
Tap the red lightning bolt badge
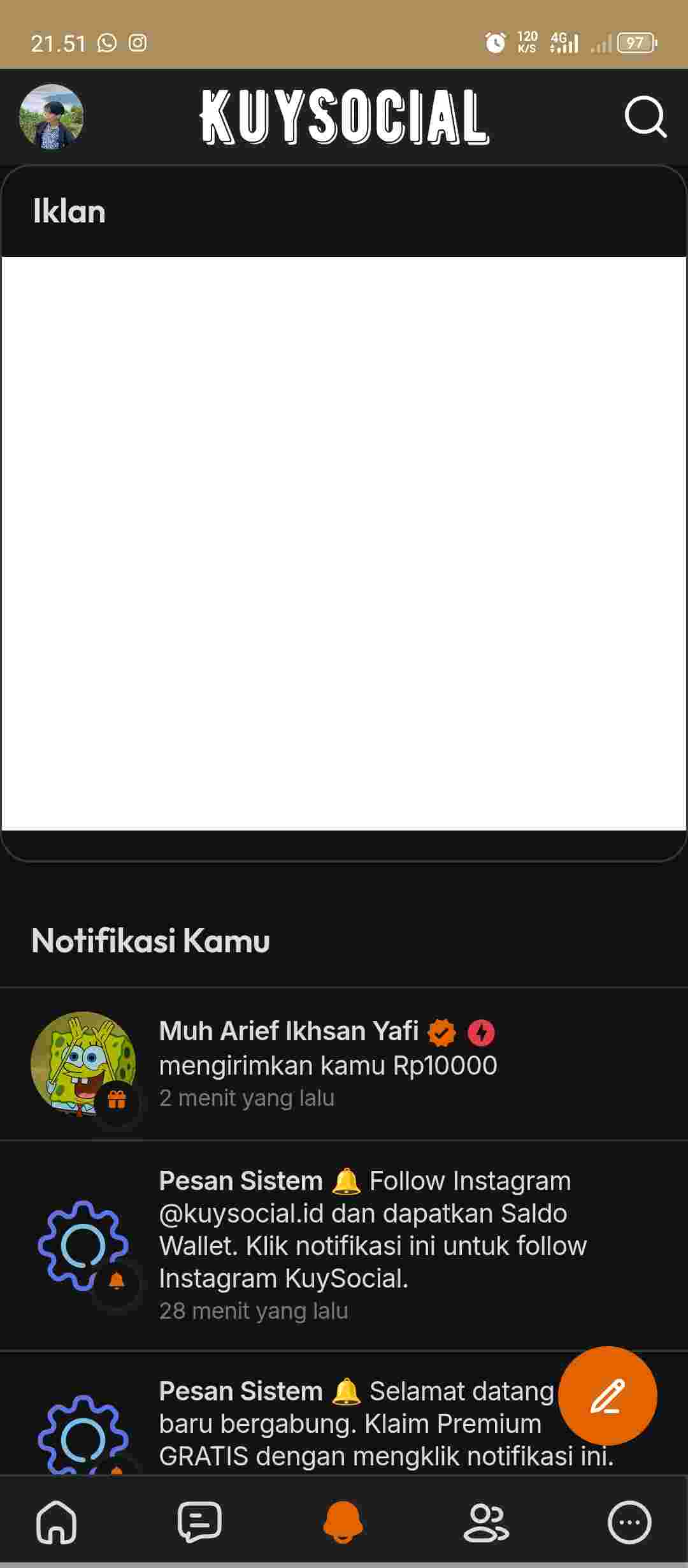click(x=482, y=1033)
